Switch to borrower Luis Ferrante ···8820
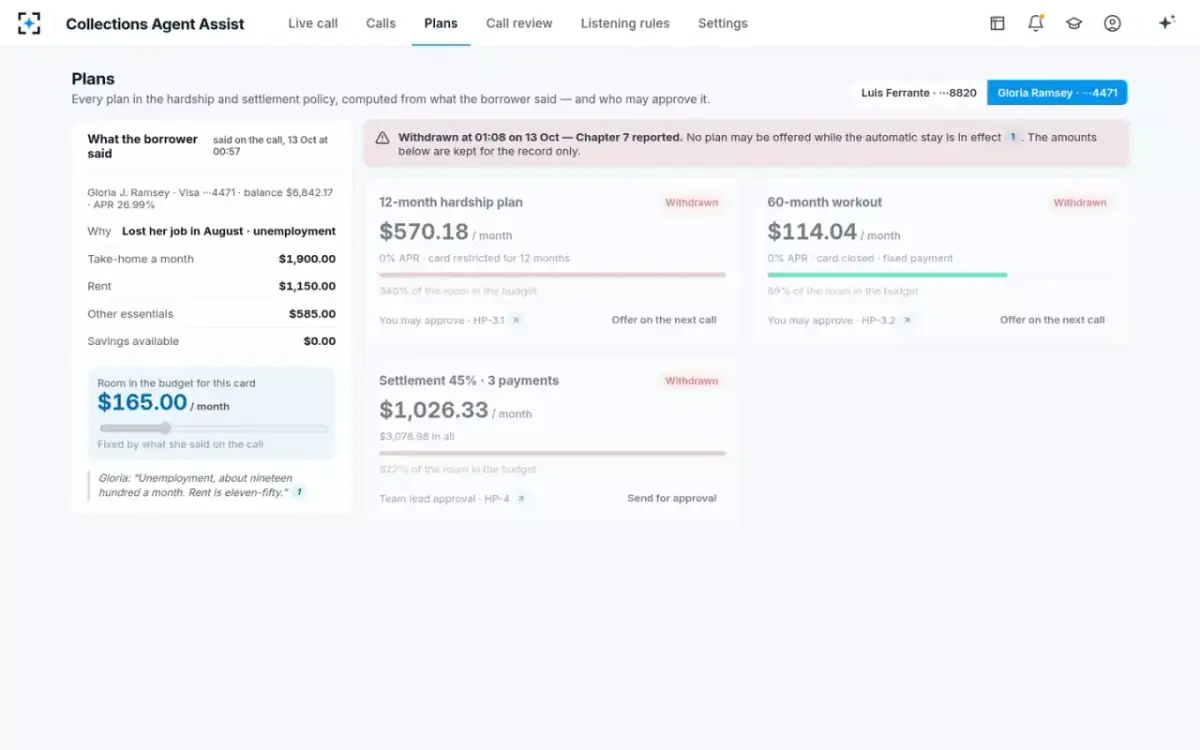Image resolution: width=1200 pixels, height=750 pixels. coord(919,93)
